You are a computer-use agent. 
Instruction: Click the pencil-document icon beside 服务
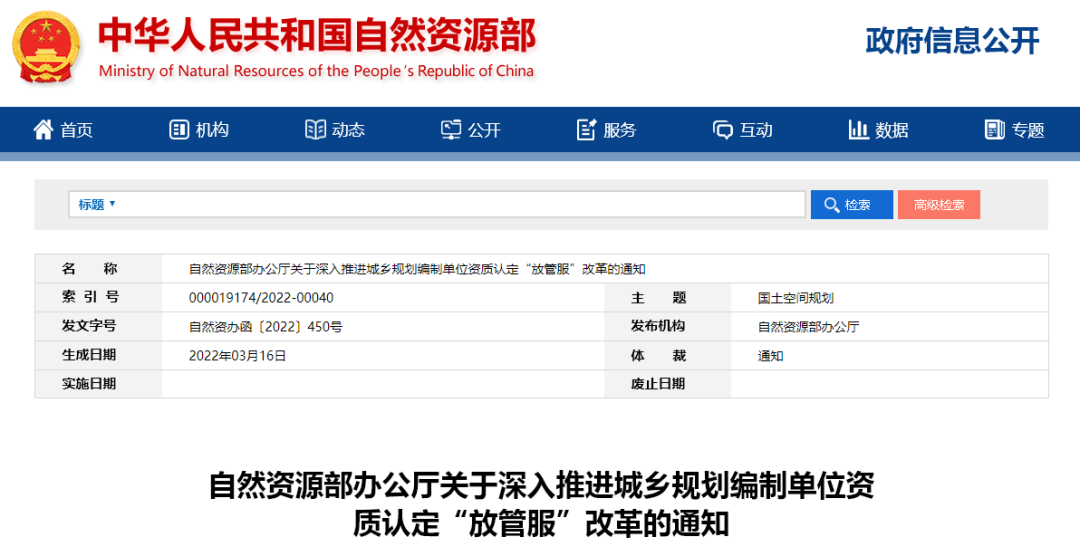click(x=587, y=130)
